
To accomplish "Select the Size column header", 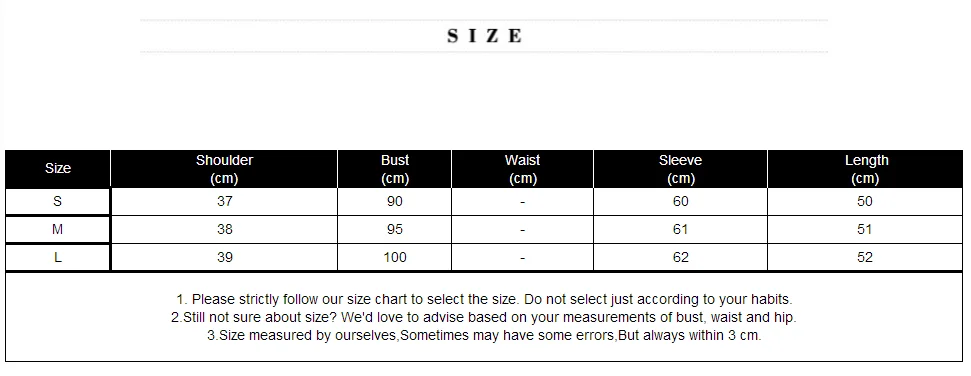I will tap(58, 168).
